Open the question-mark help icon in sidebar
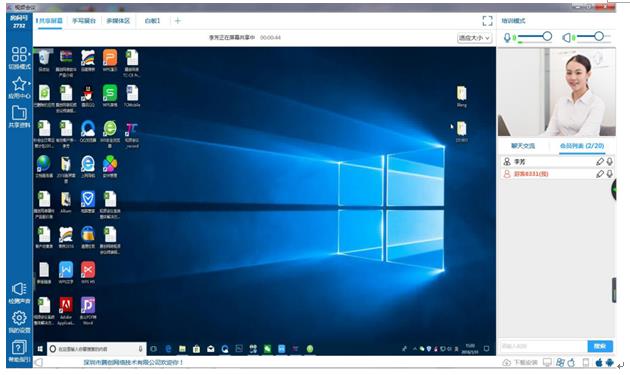This screenshot has height=375, width=630. coord(19,347)
